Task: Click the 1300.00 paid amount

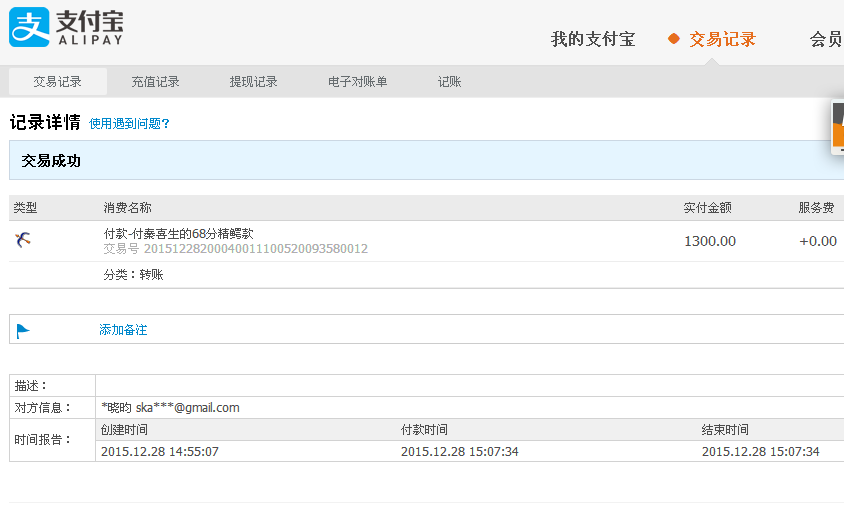Action: tap(709, 241)
